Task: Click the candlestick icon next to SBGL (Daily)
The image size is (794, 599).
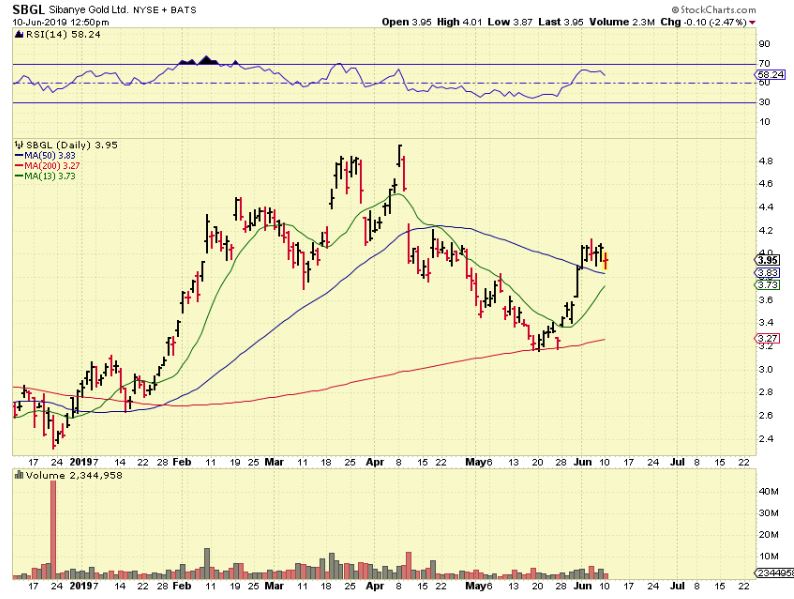Action: 20,145
